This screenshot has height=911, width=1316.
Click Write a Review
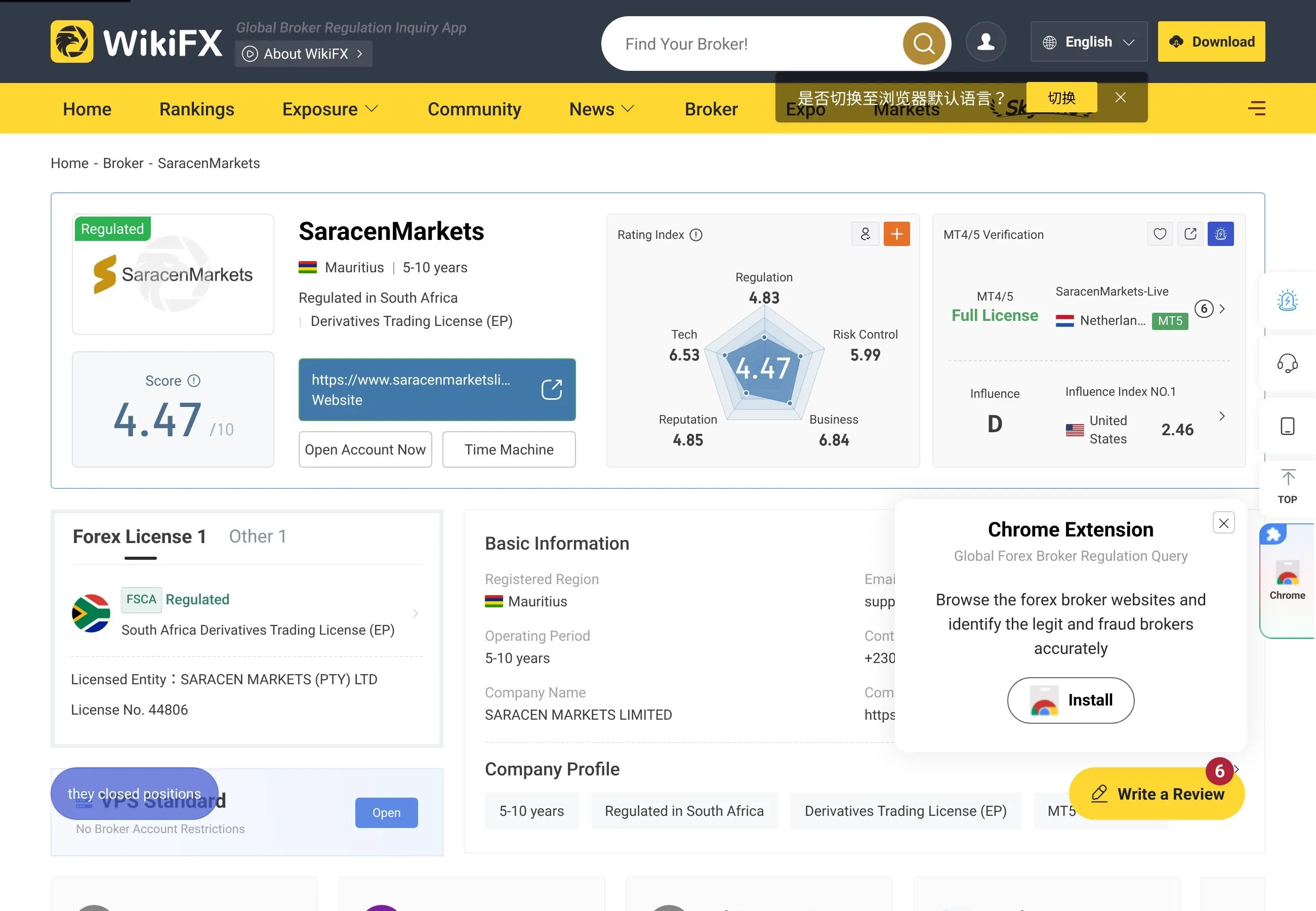[x=1157, y=794]
